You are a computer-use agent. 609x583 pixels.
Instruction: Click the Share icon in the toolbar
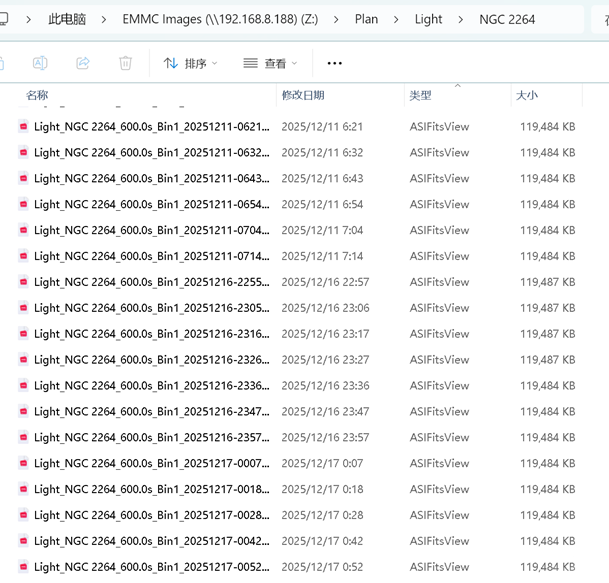83,63
